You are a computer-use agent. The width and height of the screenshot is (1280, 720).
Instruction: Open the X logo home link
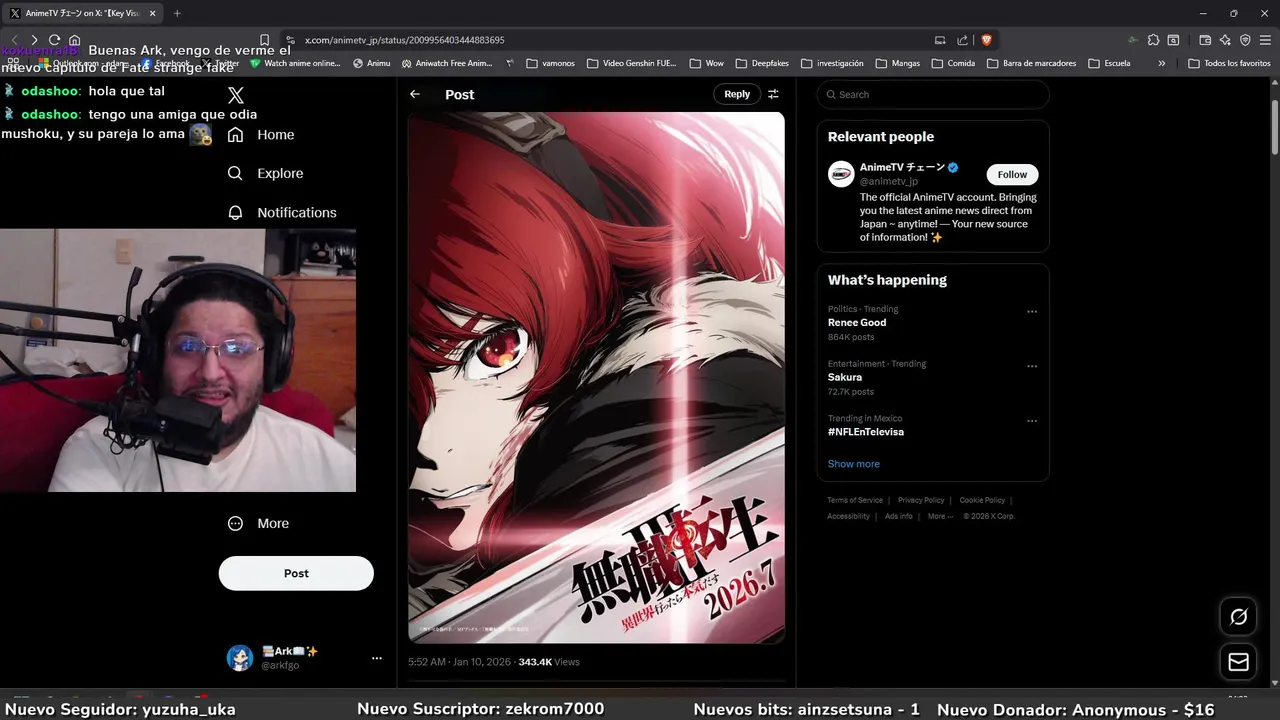click(x=236, y=95)
